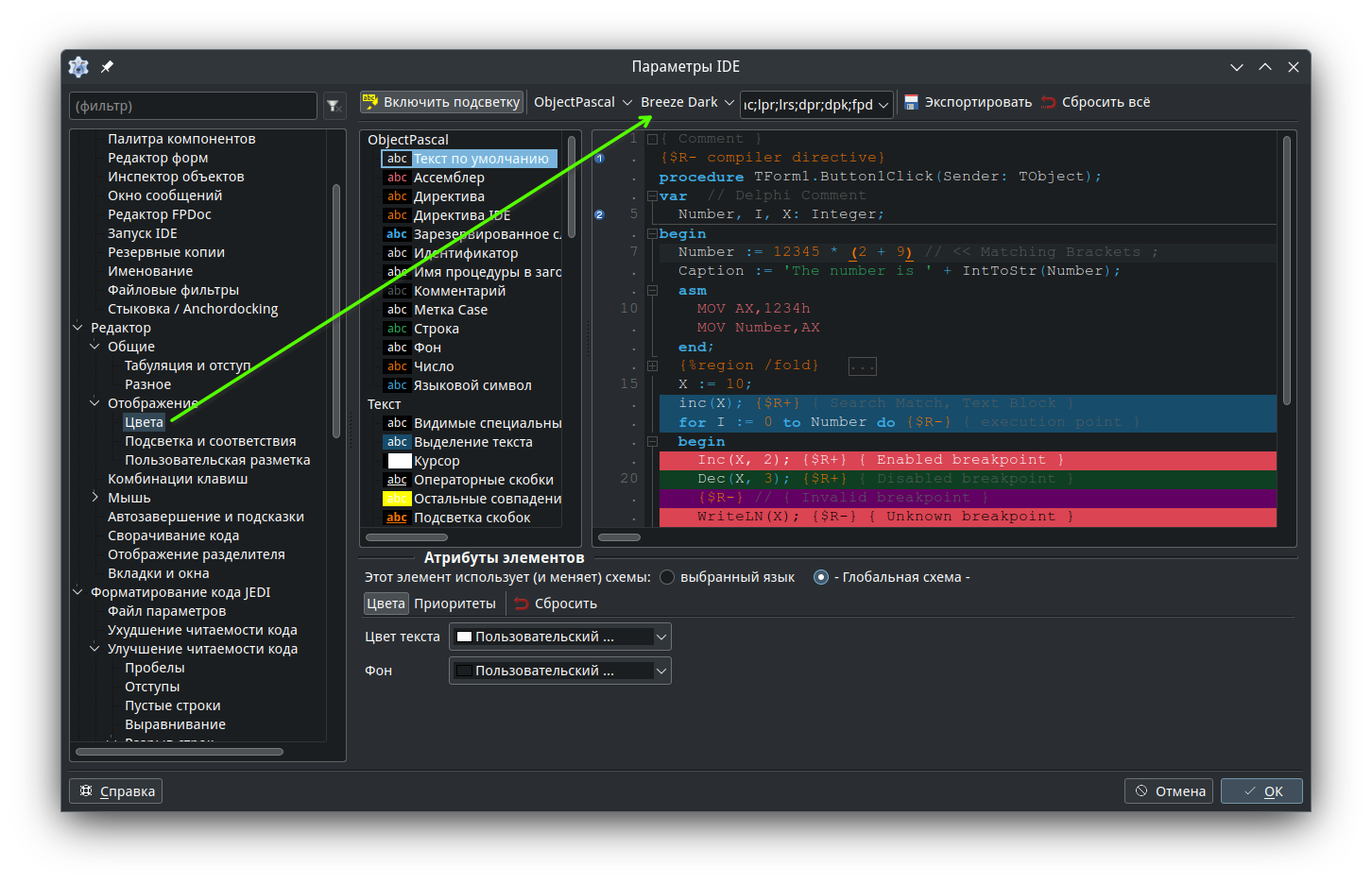The height and width of the screenshot is (884, 1372).
Task: Click the fold icon beside the {%region /fold} line
Action: [652, 365]
